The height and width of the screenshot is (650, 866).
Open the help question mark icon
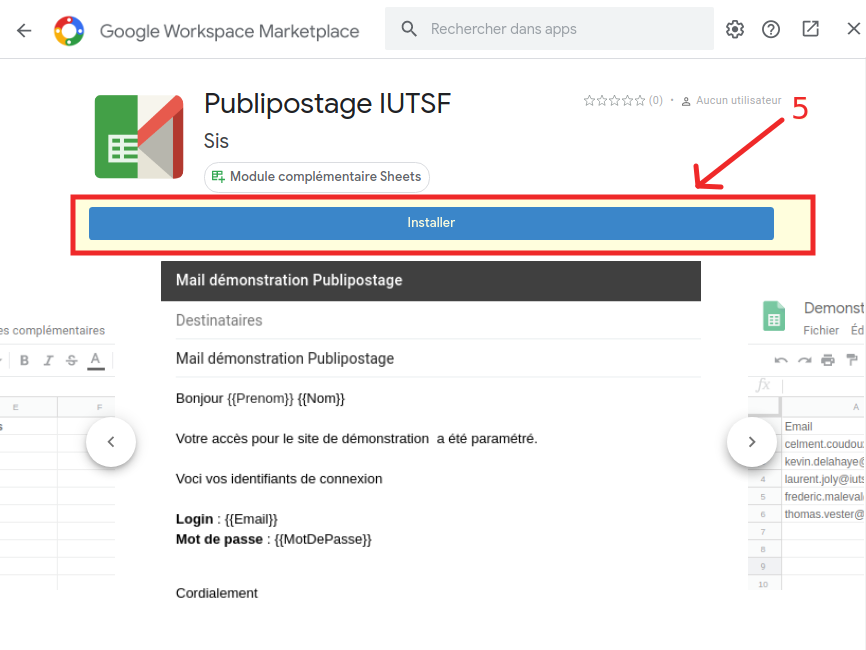(770, 29)
